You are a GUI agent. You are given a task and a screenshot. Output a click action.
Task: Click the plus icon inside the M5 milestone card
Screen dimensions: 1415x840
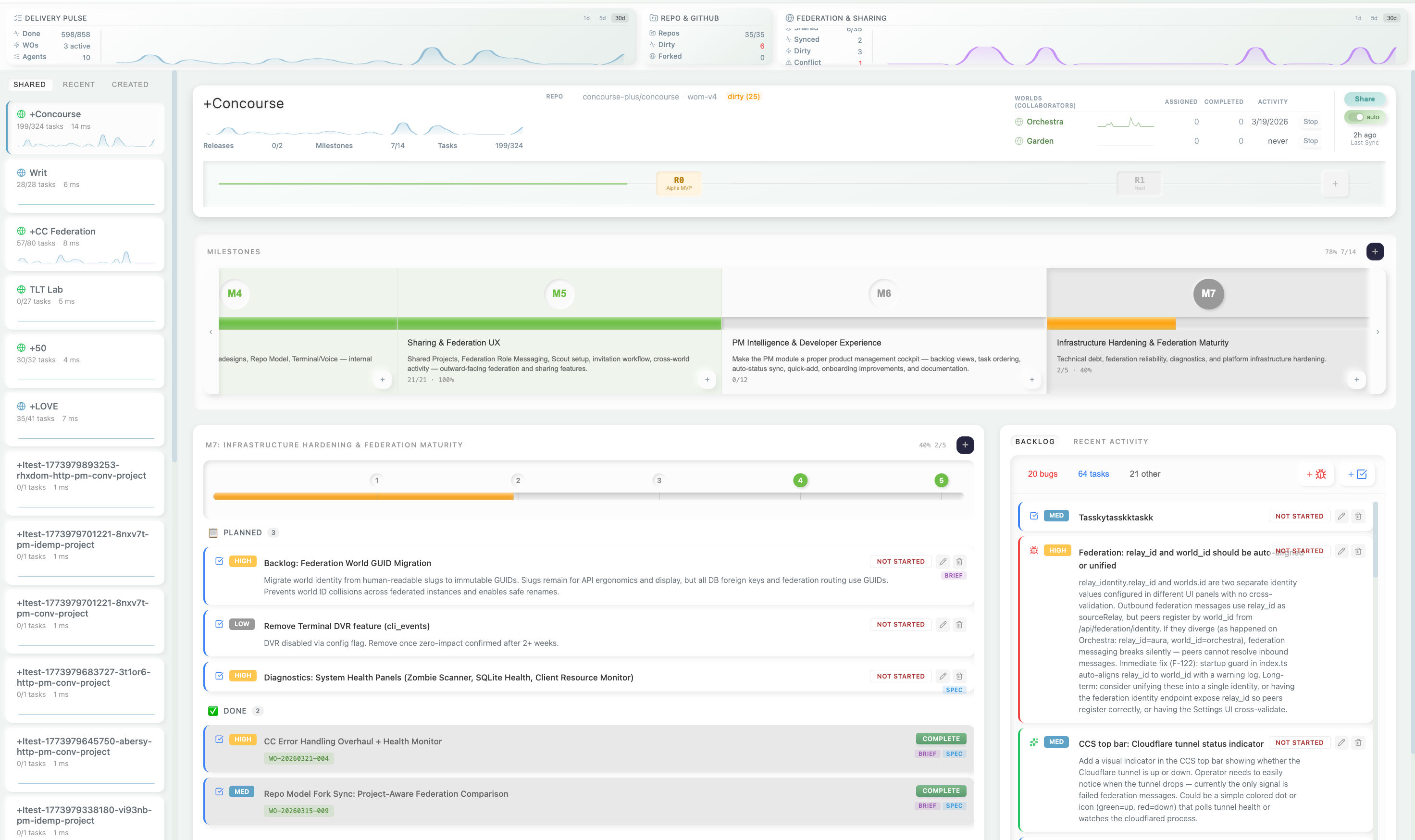pos(707,379)
